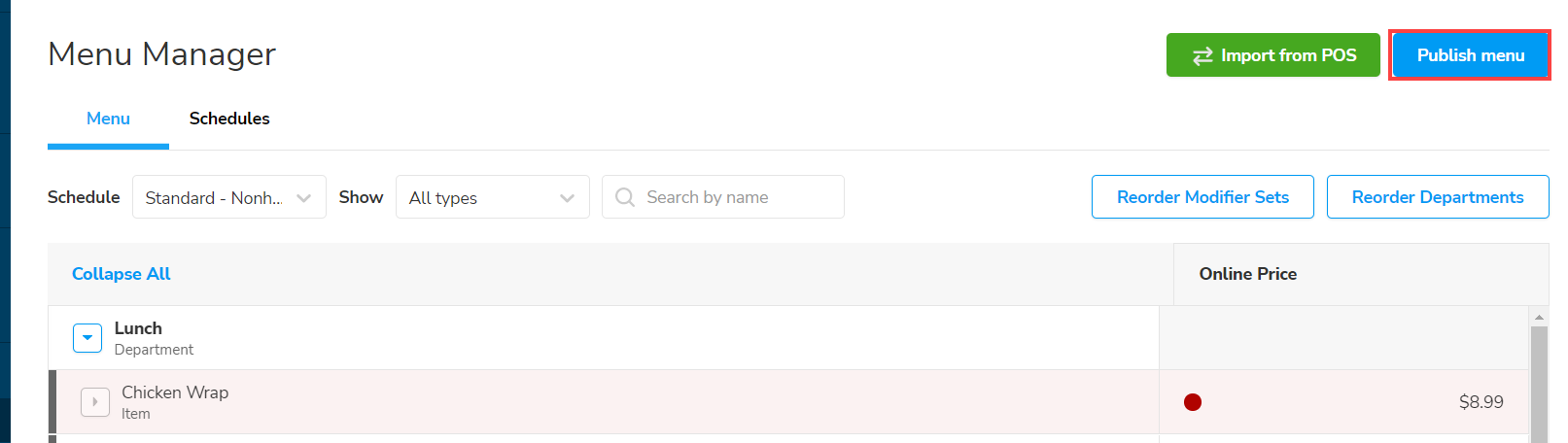The image size is (1568, 443).
Task: Click the Reorder Departments button
Action: coord(1437,197)
